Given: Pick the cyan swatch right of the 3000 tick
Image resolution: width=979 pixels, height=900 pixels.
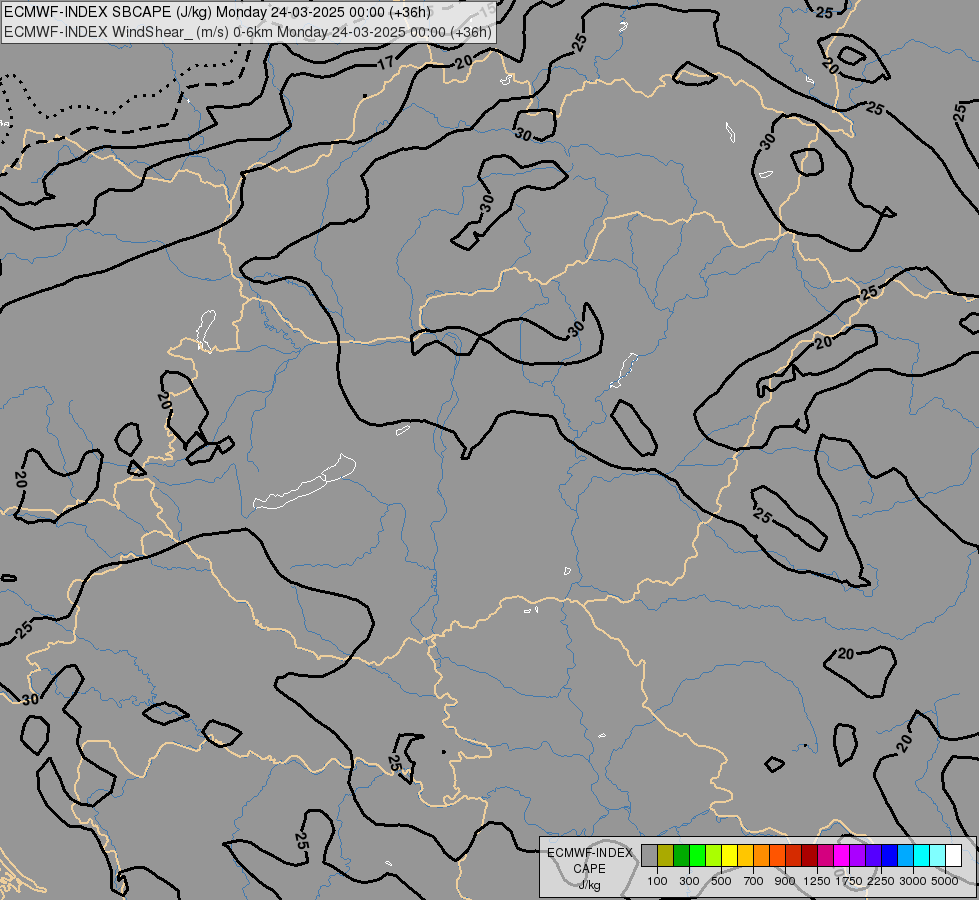Looking at the screenshot, I should tap(922, 855).
